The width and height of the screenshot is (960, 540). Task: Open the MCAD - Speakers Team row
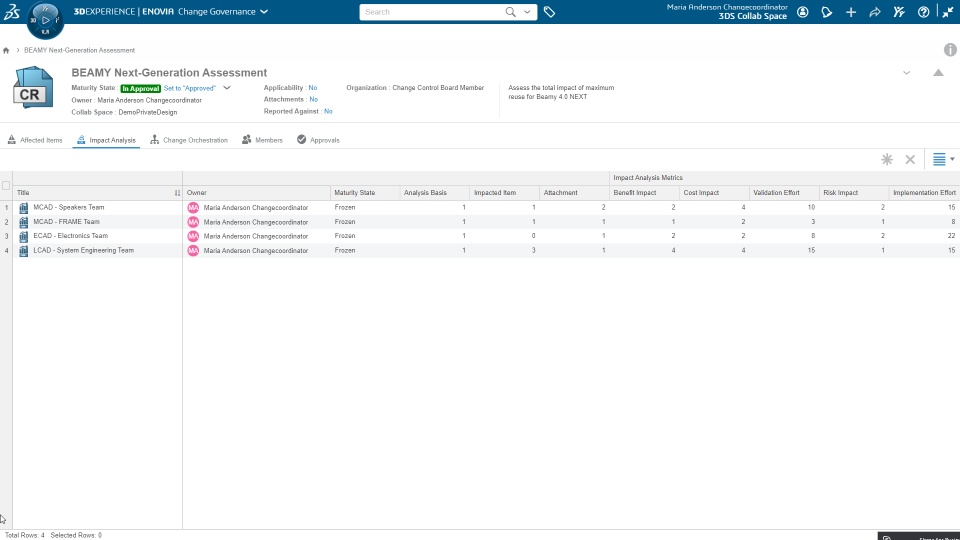[x=69, y=208]
